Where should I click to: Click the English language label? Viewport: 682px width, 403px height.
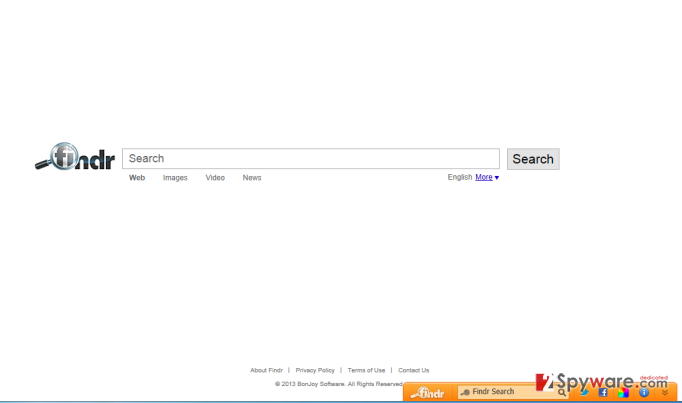(x=460, y=177)
